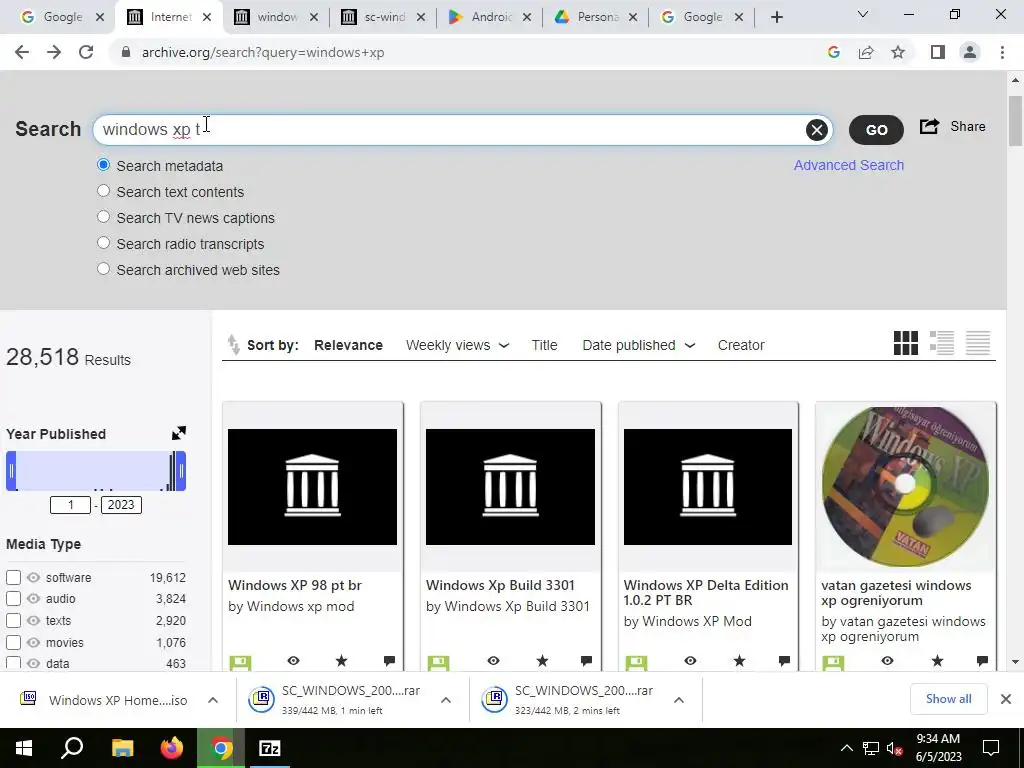Viewport: 1024px width, 768px height.
Task: Open Chrome share page icon
Action: click(866, 52)
